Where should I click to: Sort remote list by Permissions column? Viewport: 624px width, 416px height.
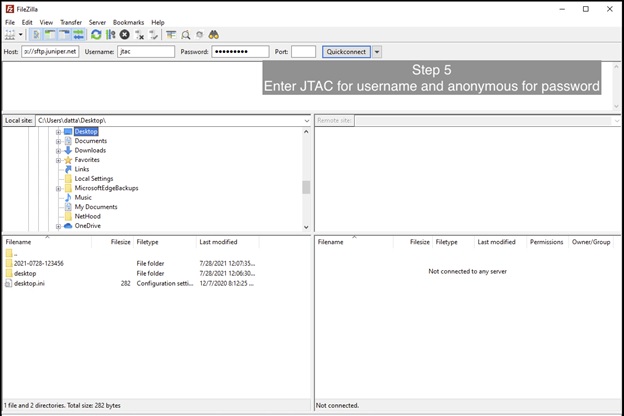click(546, 242)
